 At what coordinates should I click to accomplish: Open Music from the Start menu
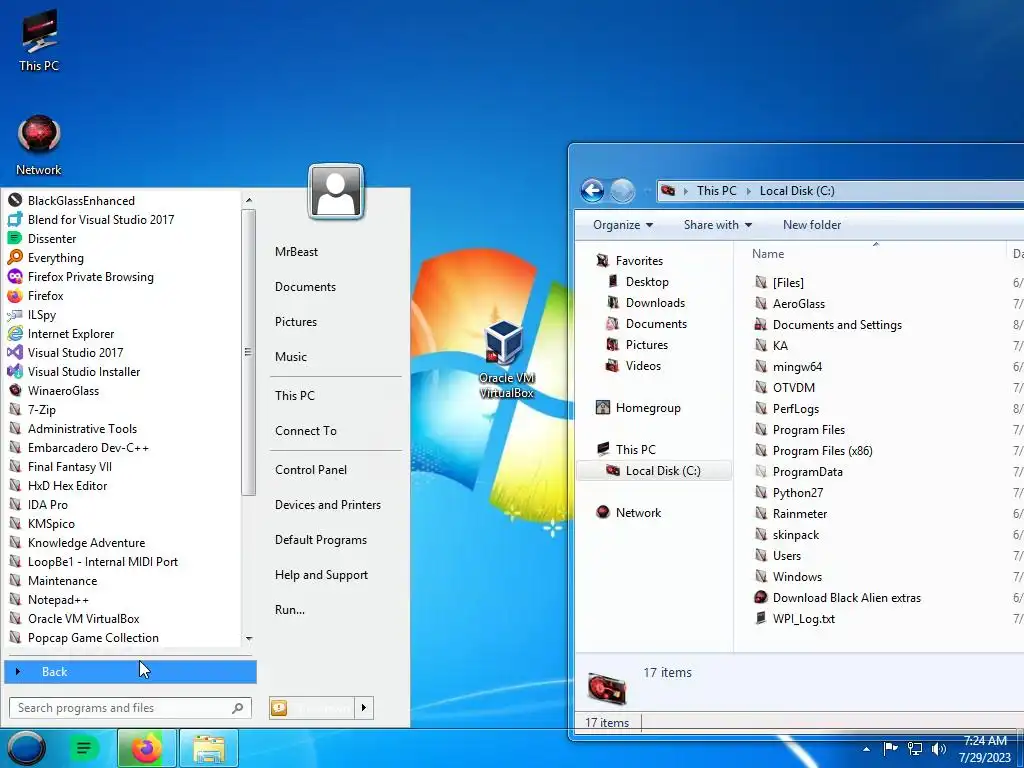[291, 357]
